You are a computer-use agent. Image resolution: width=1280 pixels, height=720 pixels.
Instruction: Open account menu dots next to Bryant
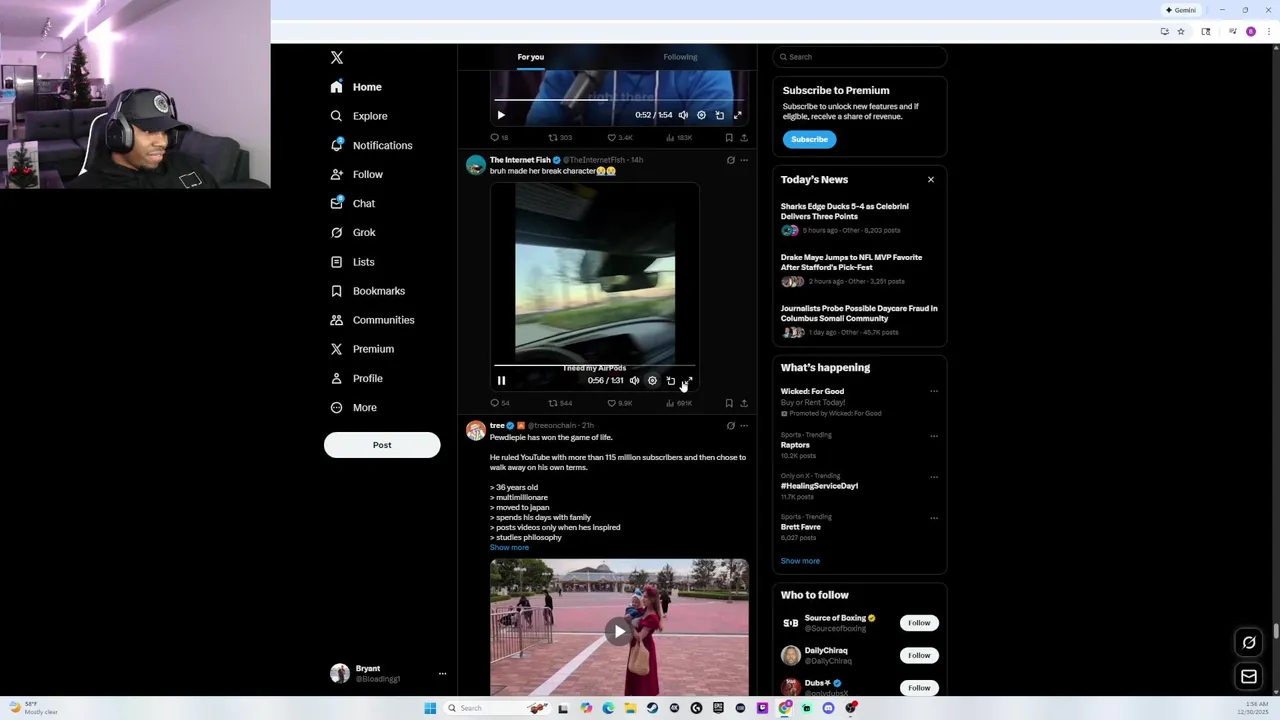[442, 674]
